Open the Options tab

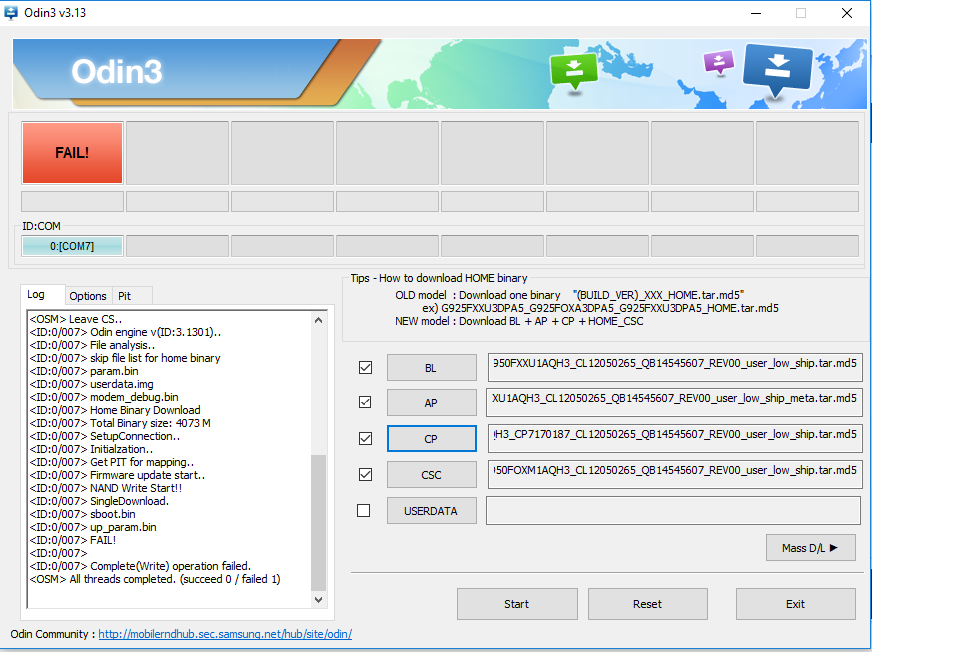pyautogui.click(x=88, y=296)
